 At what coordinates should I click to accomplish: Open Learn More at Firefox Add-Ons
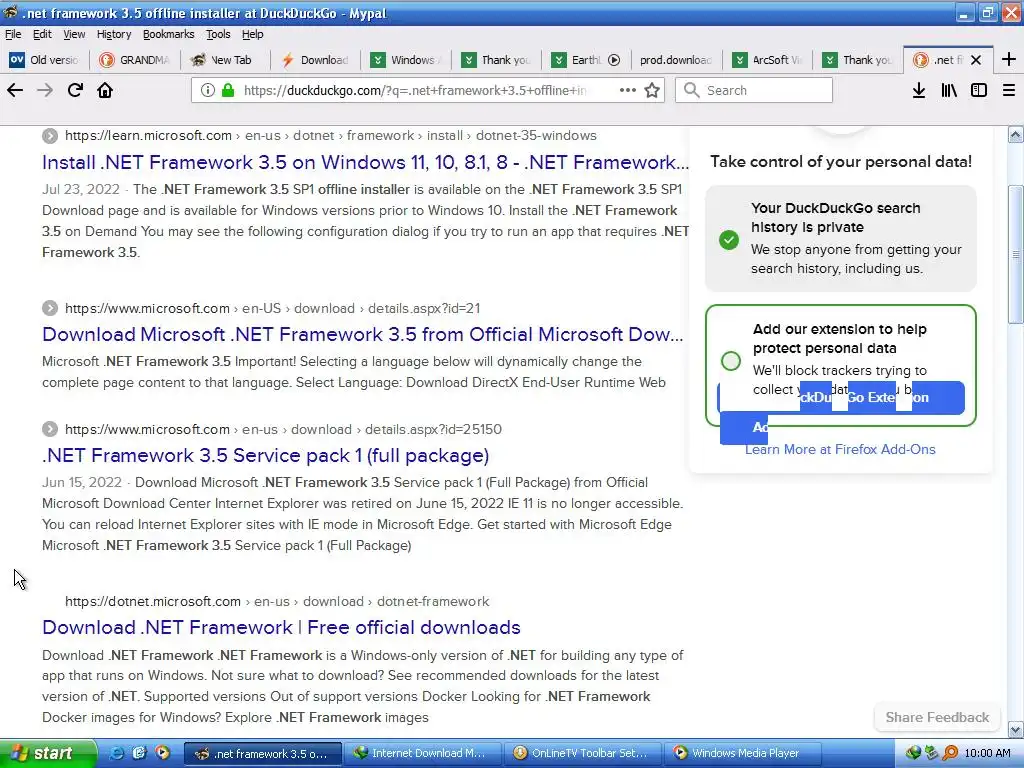tap(840, 449)
